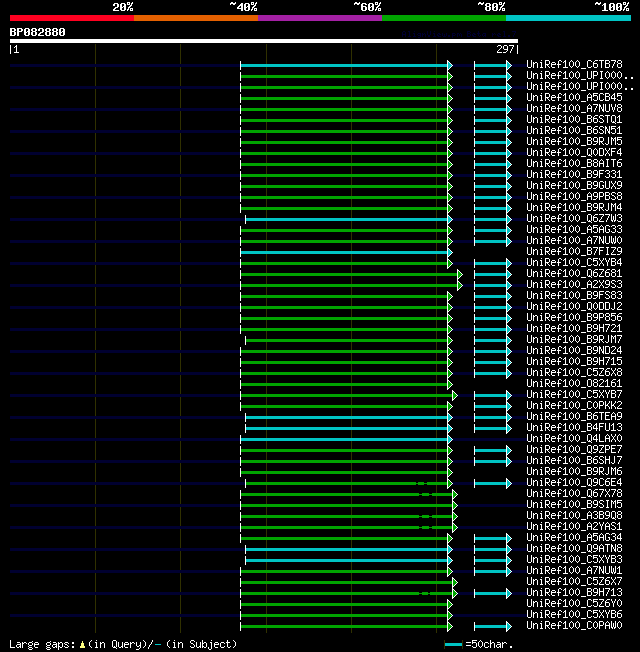Click the UniRef100_B9SIM5 label

click(x=574, y=504)
